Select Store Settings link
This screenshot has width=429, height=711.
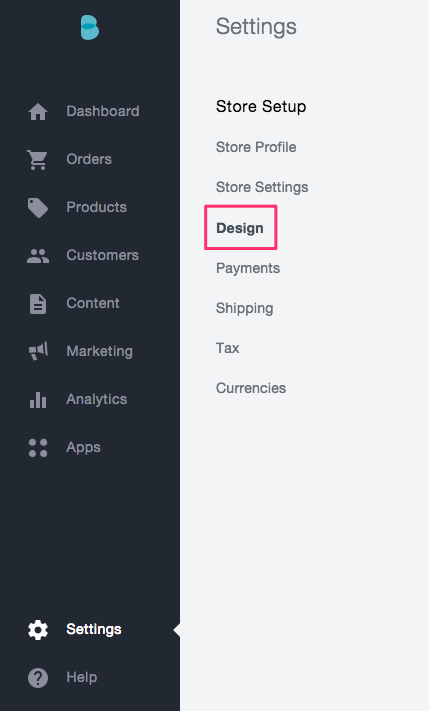(262, 187)
